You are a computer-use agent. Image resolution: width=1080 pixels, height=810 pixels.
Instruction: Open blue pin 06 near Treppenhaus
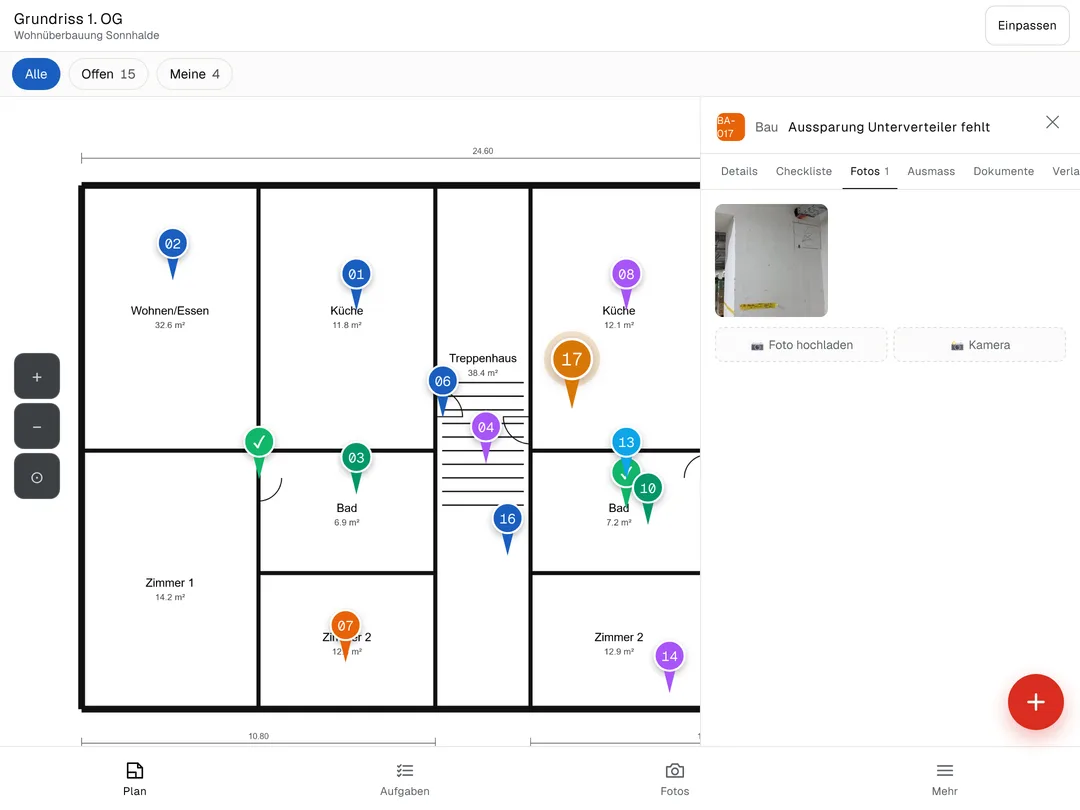tap(442, 381)
